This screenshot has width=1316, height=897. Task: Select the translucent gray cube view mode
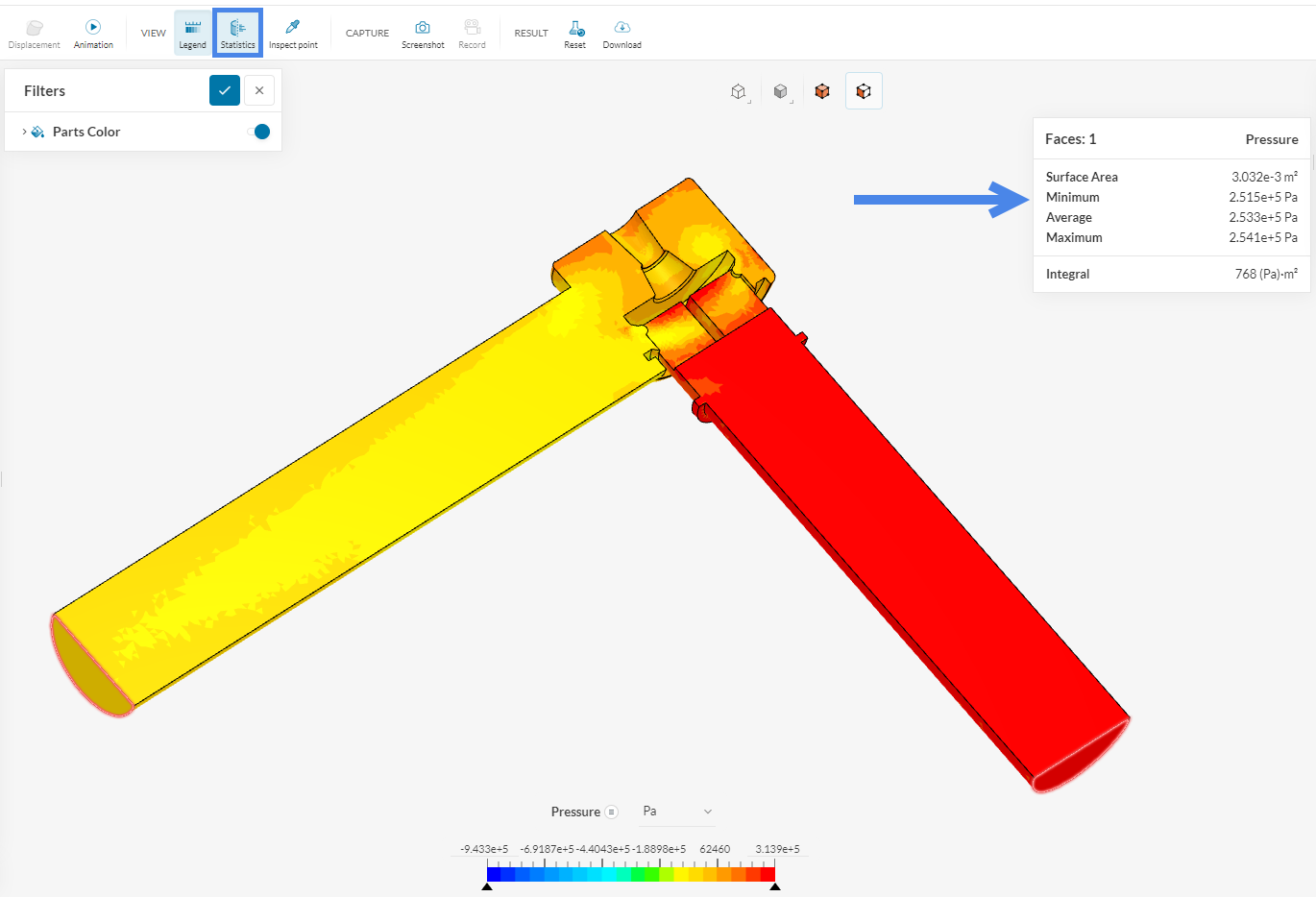coord(780,90)
